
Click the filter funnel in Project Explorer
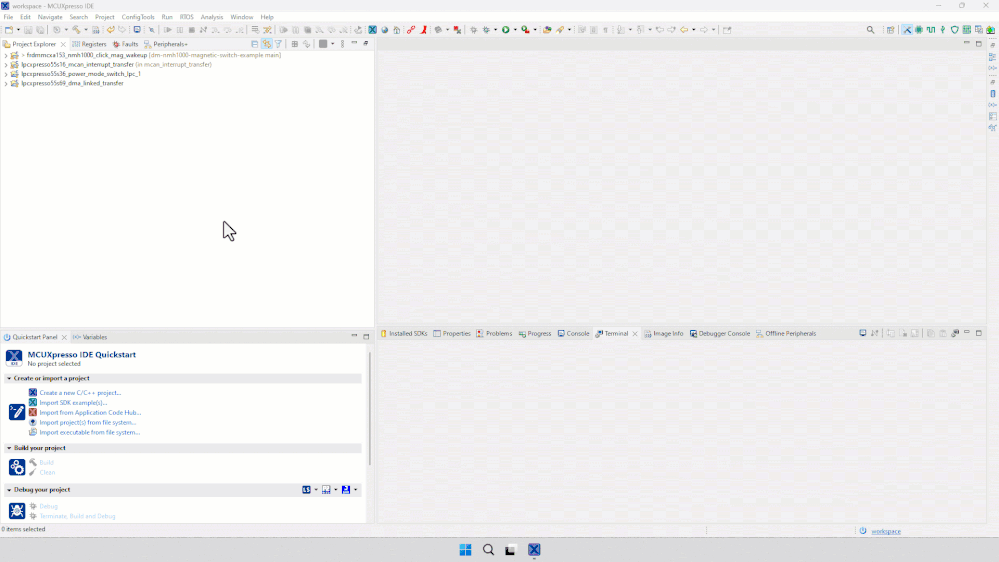pyautogui.click(x=278, y=44)
